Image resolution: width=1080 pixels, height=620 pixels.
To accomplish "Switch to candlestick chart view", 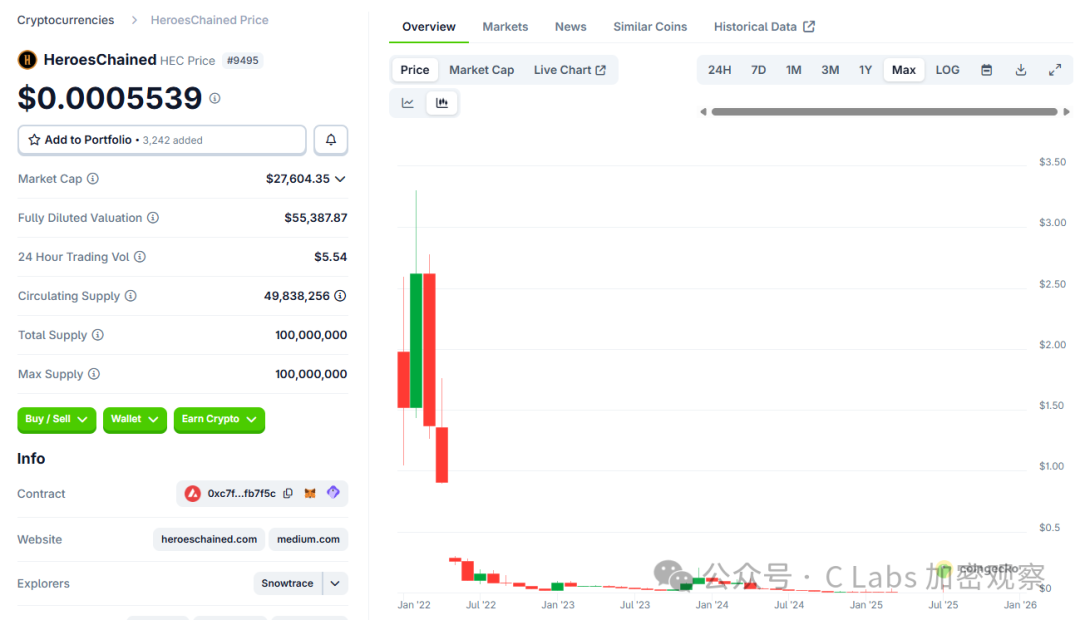I will [x=442, y=103].
